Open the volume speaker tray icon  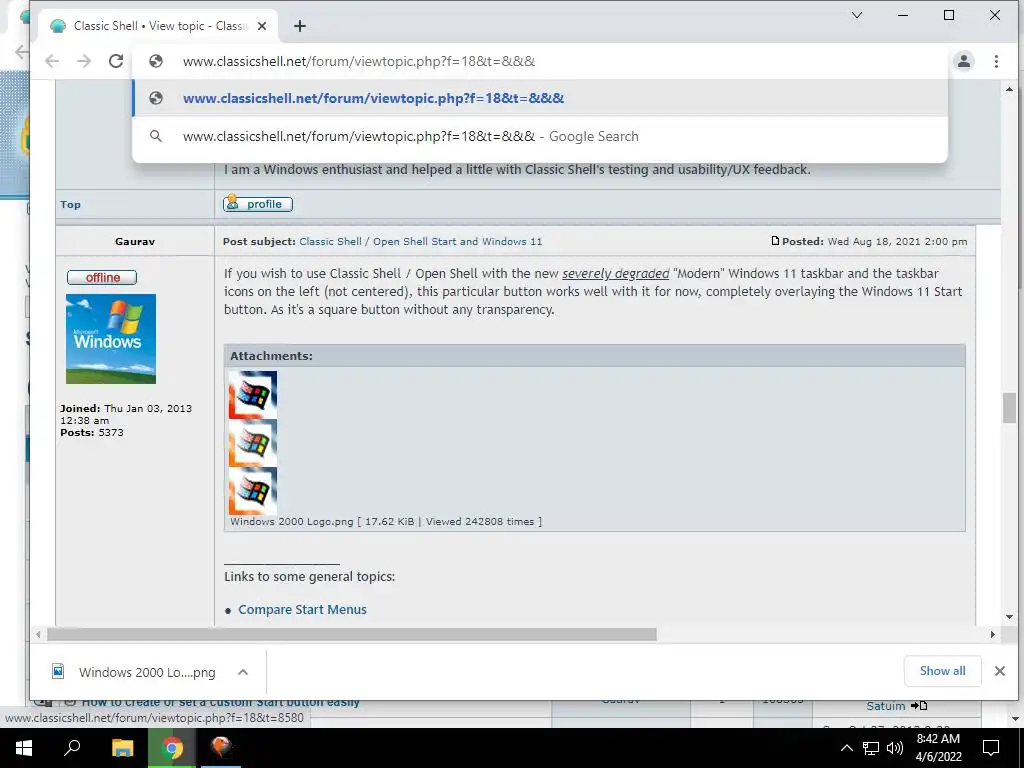click(x=895, y=748)
